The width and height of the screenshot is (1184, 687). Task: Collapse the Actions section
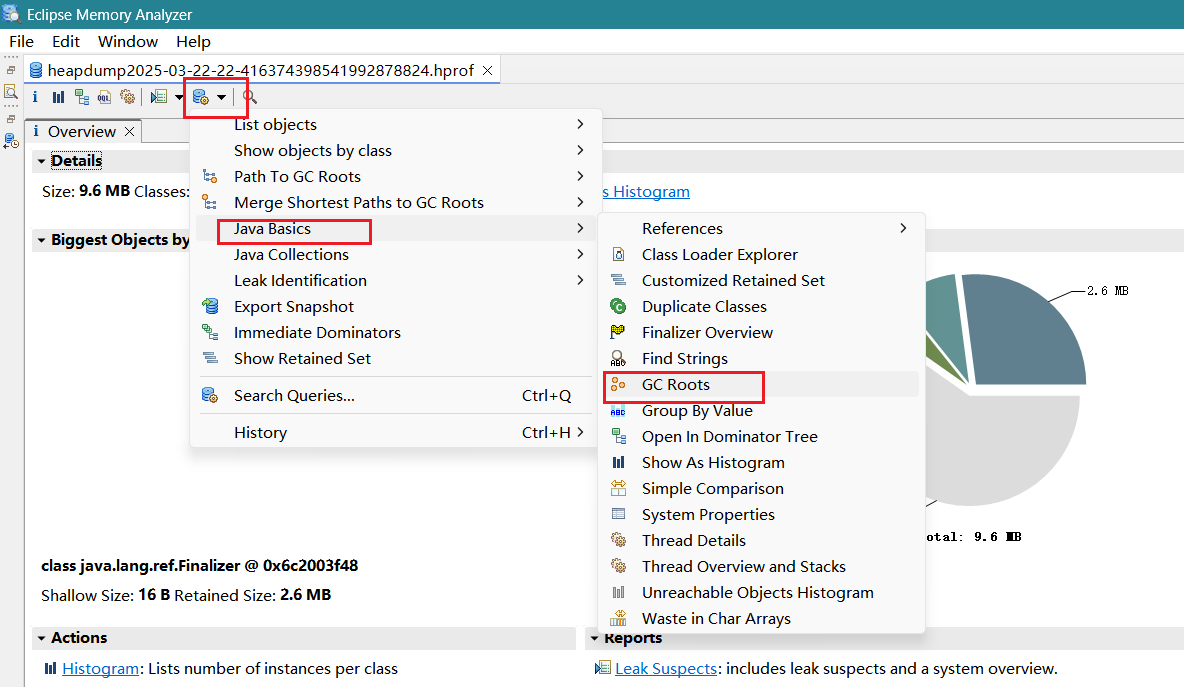point(42,638)
